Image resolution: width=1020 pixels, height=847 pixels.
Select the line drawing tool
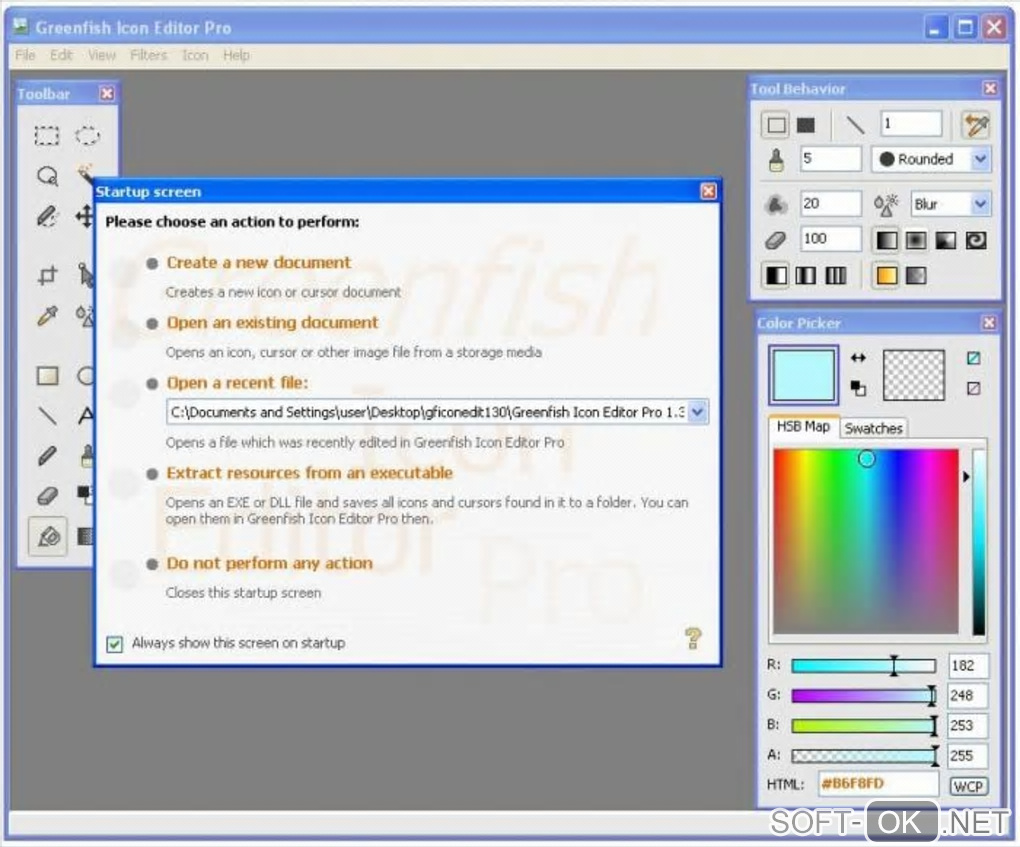point(47,415)
